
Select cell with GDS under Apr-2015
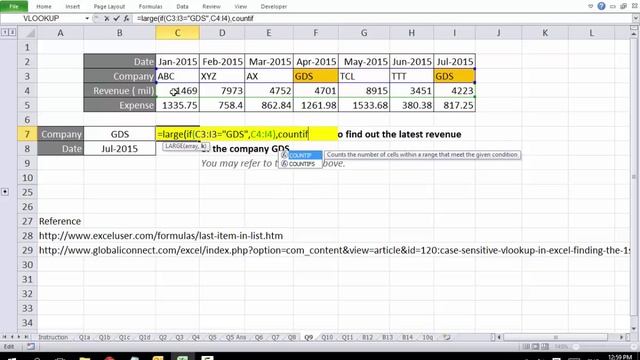coord(316,76)
